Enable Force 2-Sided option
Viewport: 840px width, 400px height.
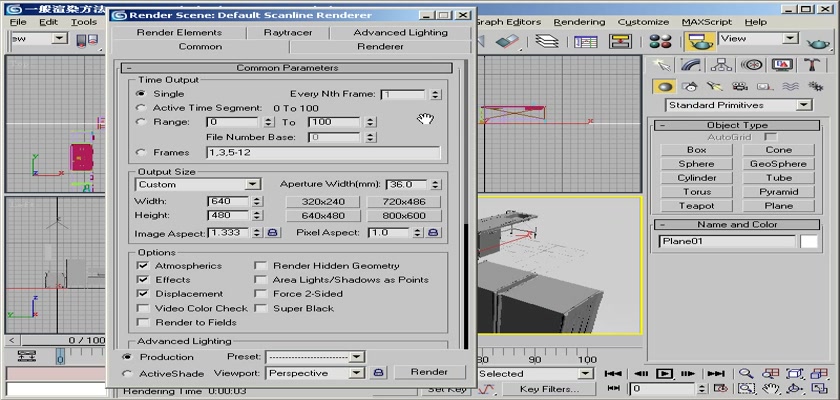point(260,293)
